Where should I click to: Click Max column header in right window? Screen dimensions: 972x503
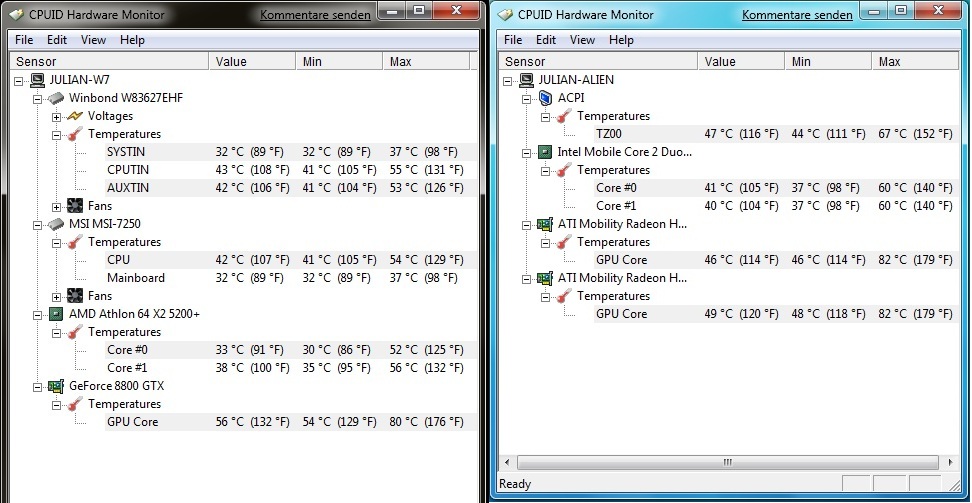click(915, 61)
